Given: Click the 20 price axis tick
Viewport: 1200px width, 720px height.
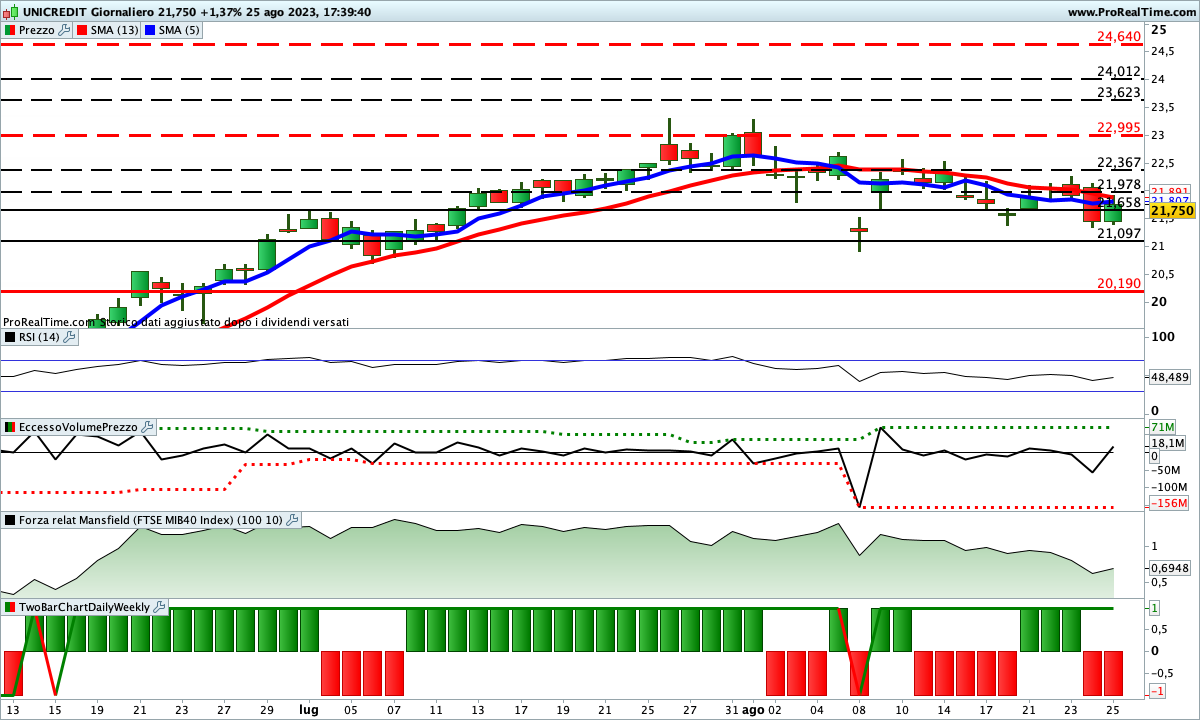Looking at the screenshot, I should tap(1158, 302).
